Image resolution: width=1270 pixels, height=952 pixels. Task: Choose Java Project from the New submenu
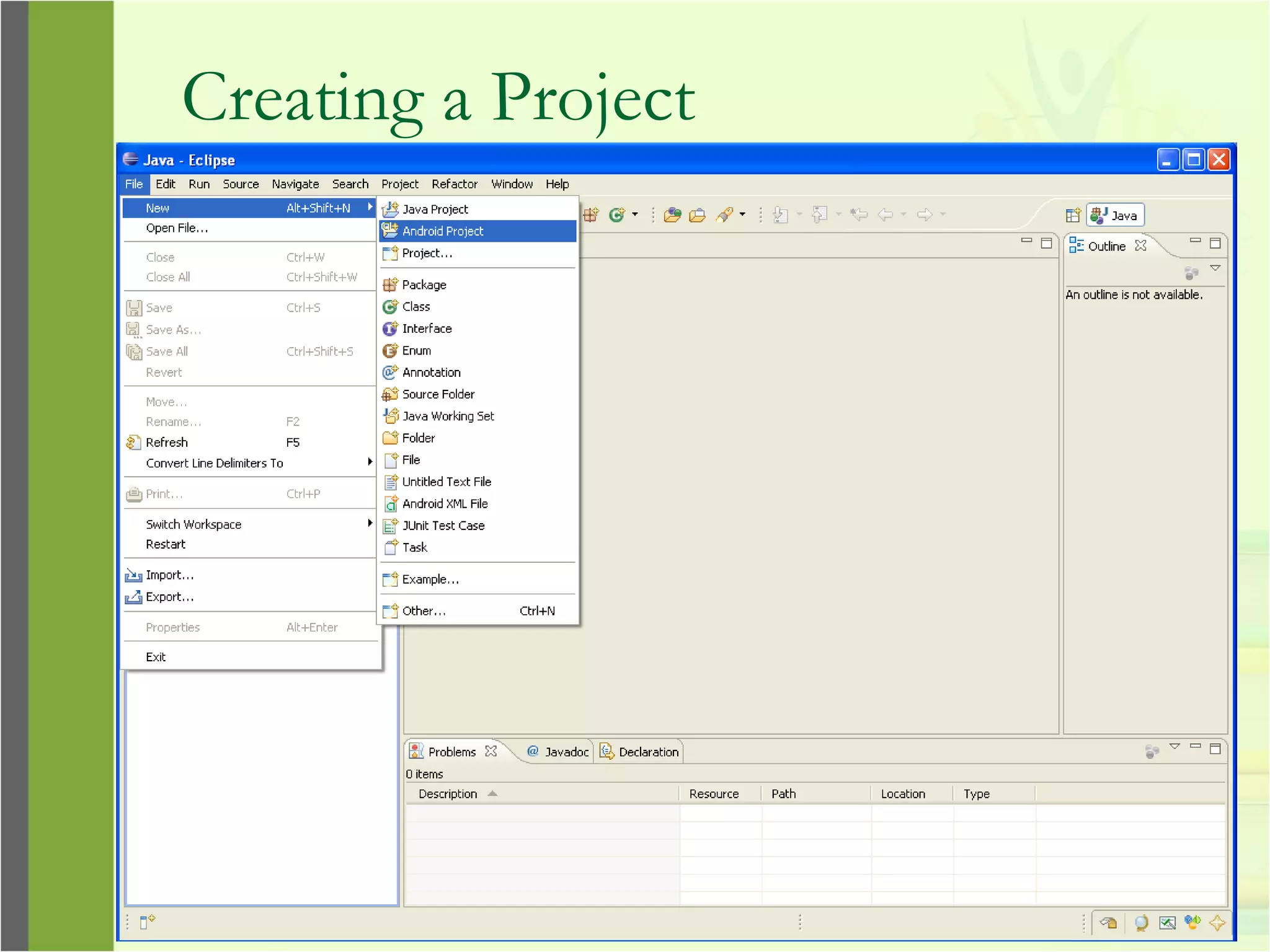(478, 209)
